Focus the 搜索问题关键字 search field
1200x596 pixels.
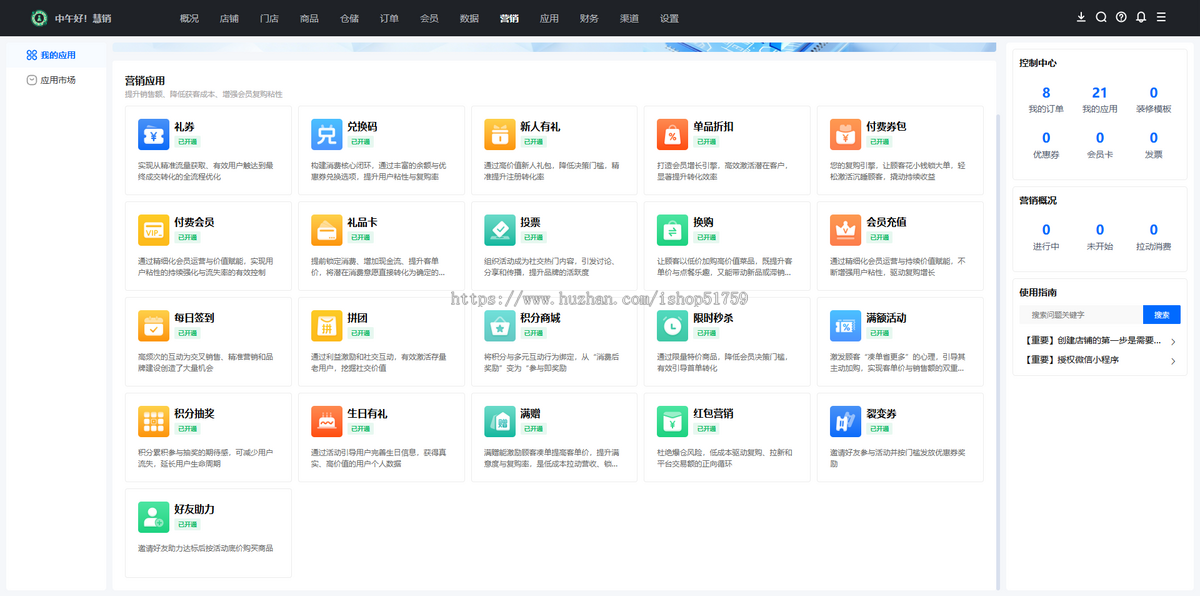coord(1081,314)
